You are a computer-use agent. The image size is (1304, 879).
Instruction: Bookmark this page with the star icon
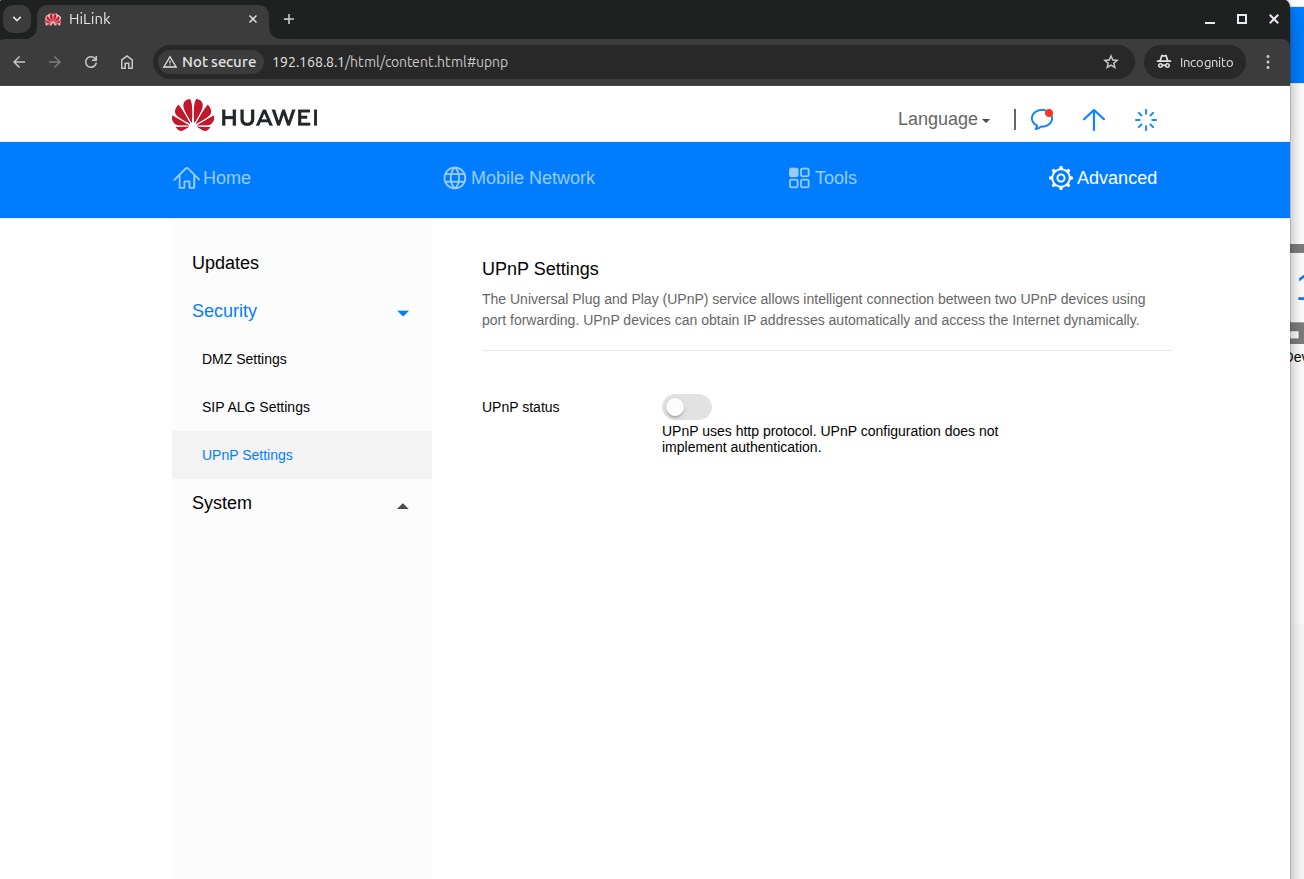(1111, 62)
